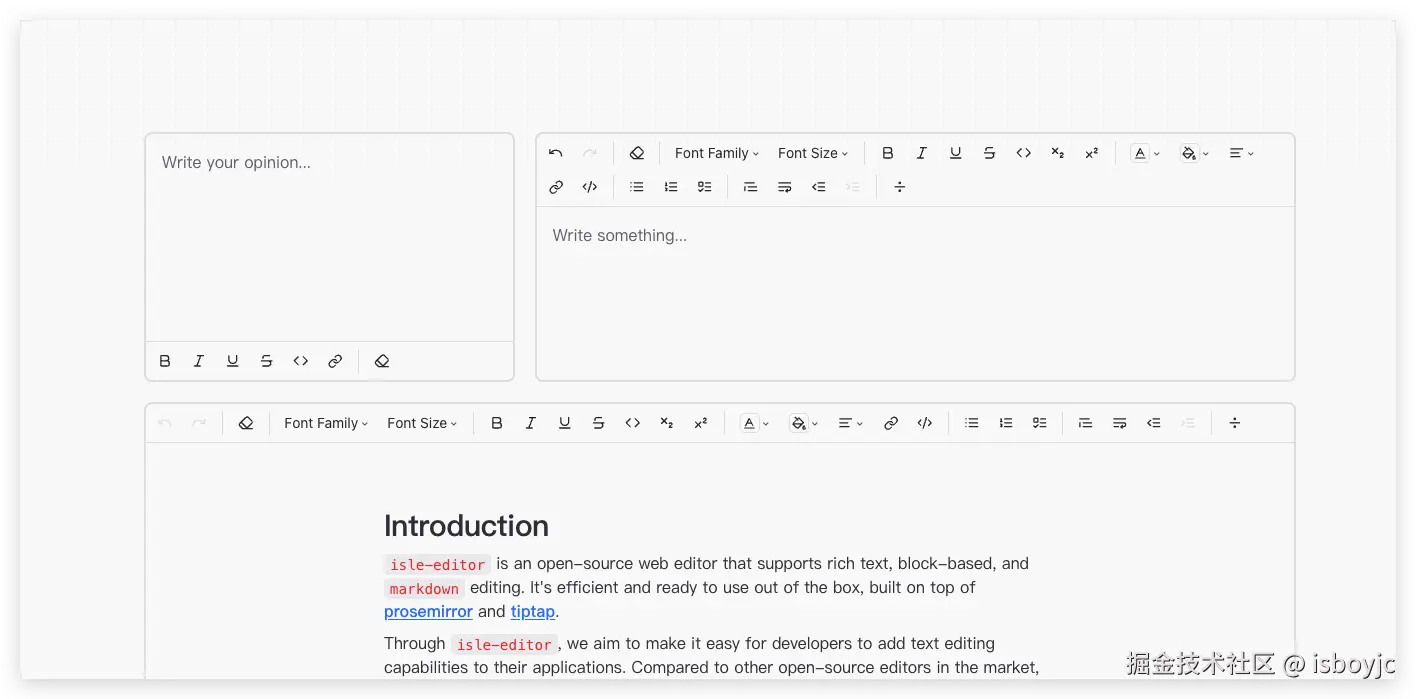Open the Font Family dropdown in the top editor
The width and height of the screenshot is (1416, 699).
tap(716, 152)
